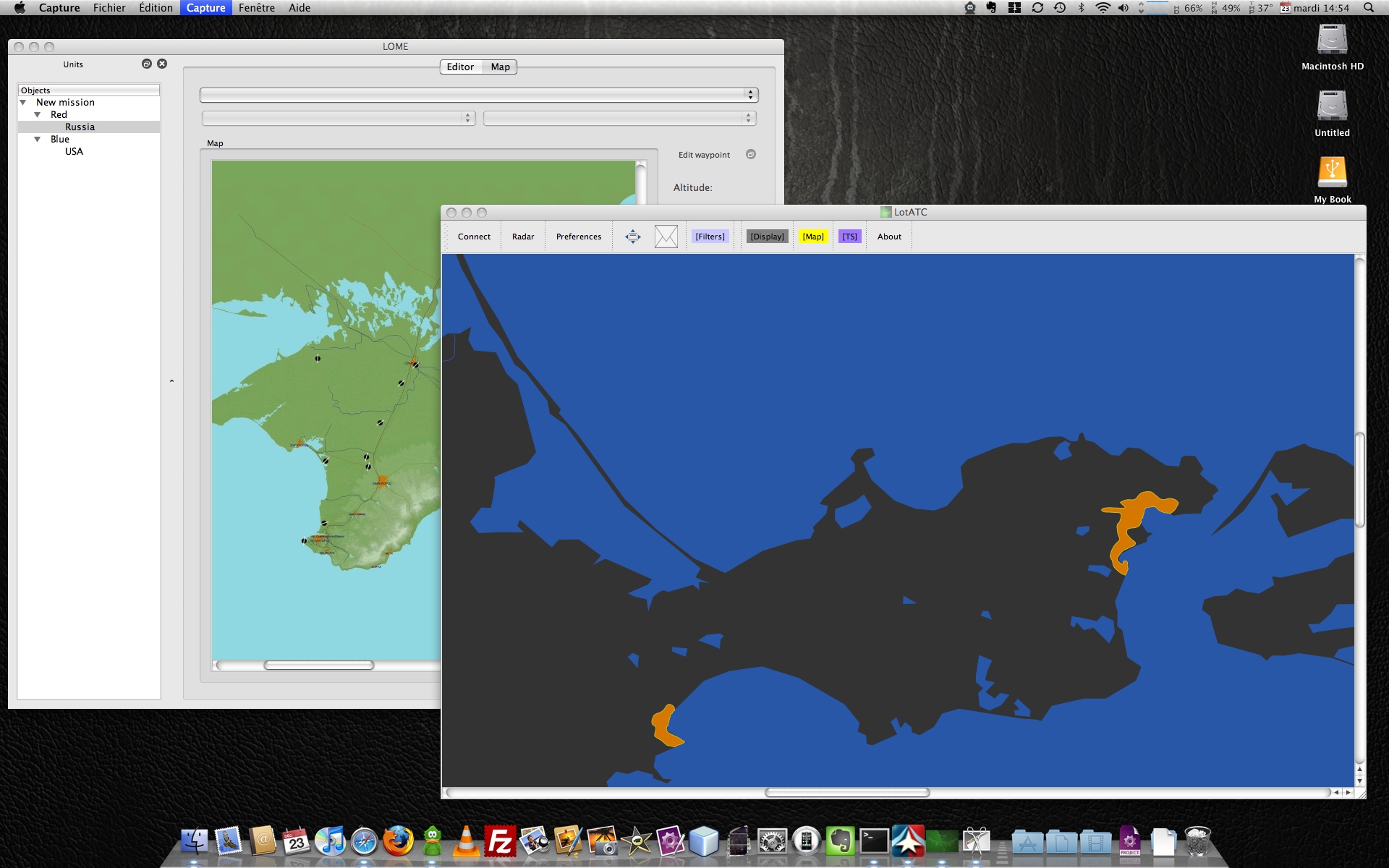This screenshot has width=1389, height=868.
Task: Open the Fichier menu
Action: (x=109, y=8)
